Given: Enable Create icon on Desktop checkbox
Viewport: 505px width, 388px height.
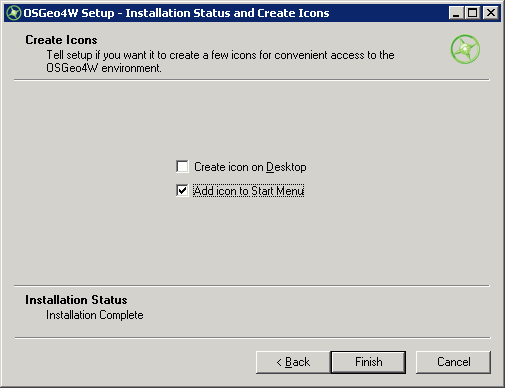Looking at the screenshot, I should click(x=182, y=166).
